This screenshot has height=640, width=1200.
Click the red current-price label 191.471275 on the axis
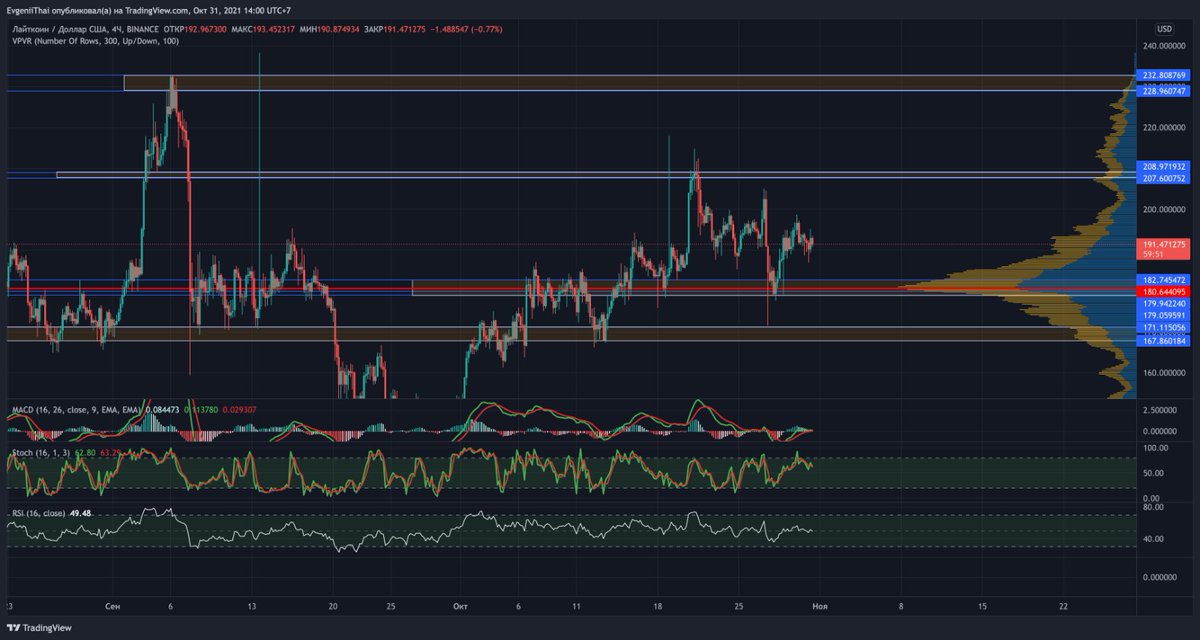1165,244
